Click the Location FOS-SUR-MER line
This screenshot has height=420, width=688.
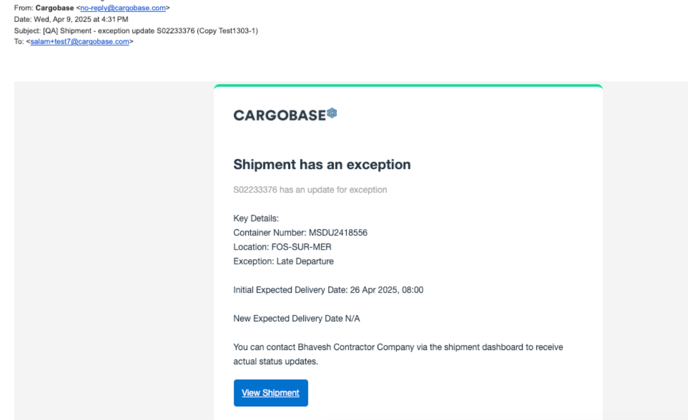(283, 247)
